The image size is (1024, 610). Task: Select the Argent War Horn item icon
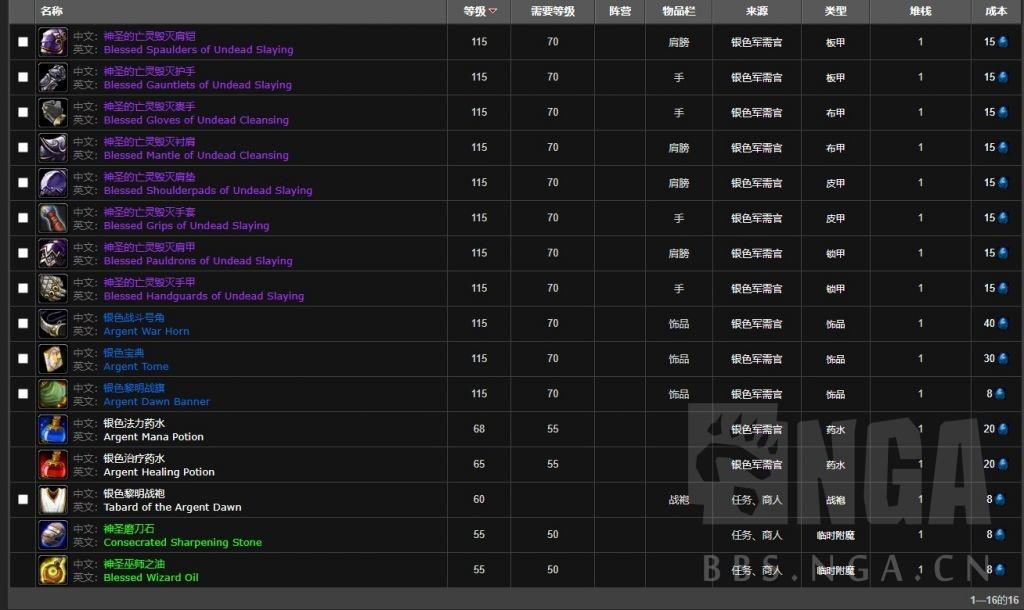tap(53, 324)
